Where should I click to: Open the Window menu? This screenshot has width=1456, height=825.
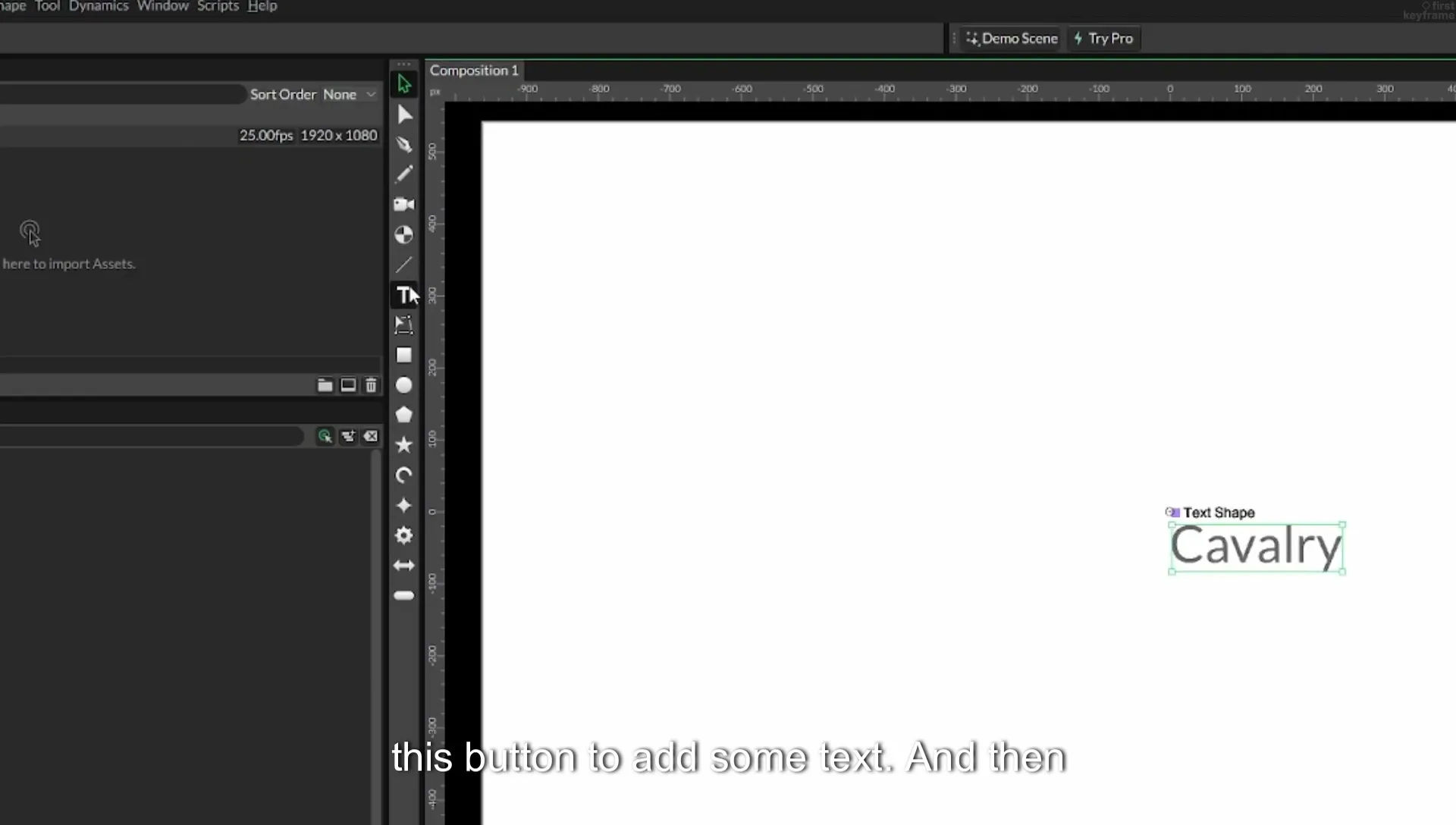pos(163,6)
